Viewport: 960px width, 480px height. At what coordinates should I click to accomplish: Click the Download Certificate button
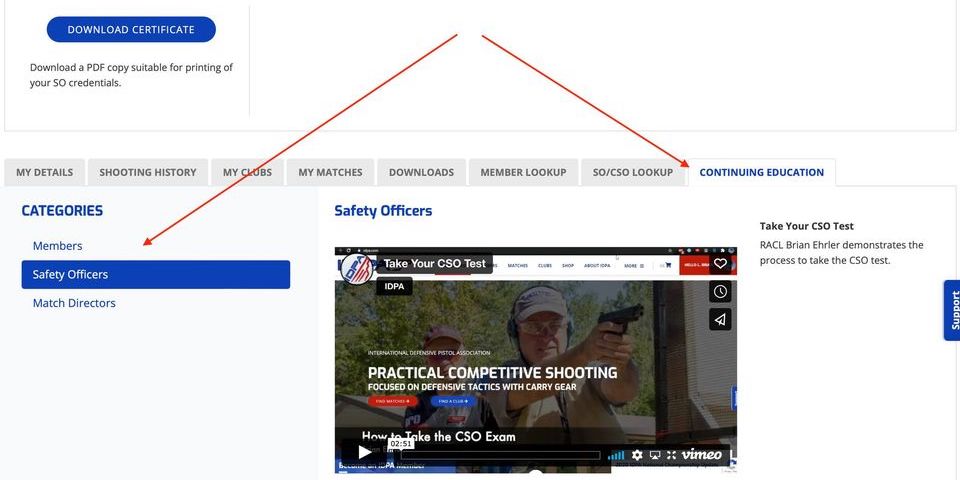pyautogui.click(x=131, y=30)
